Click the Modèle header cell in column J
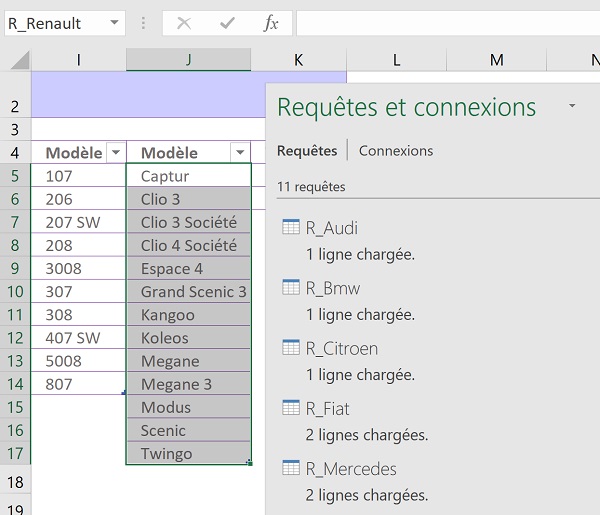Viewport: 600px width, 515px height. [x=189, y=152]
